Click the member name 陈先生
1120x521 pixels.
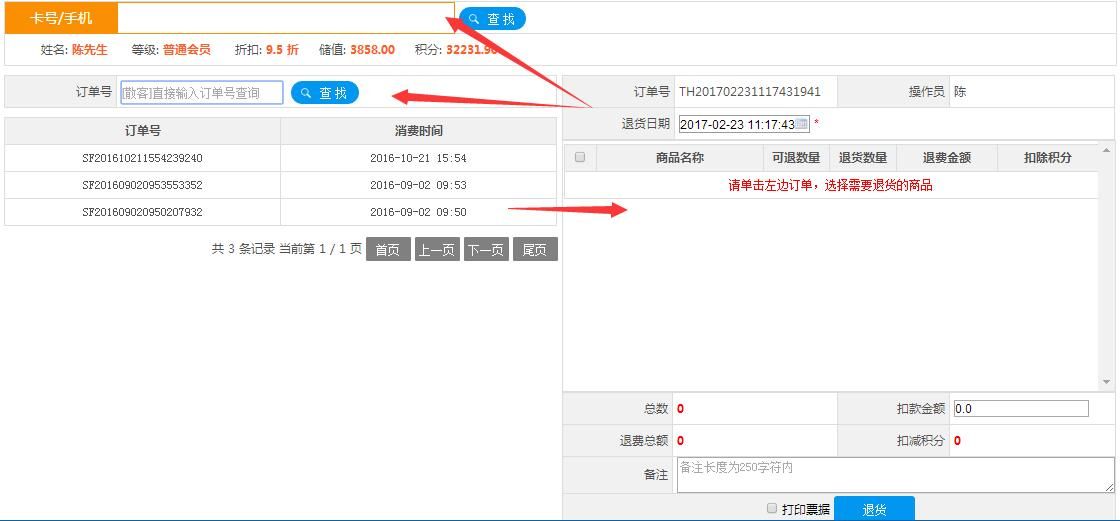coord(89,50)
